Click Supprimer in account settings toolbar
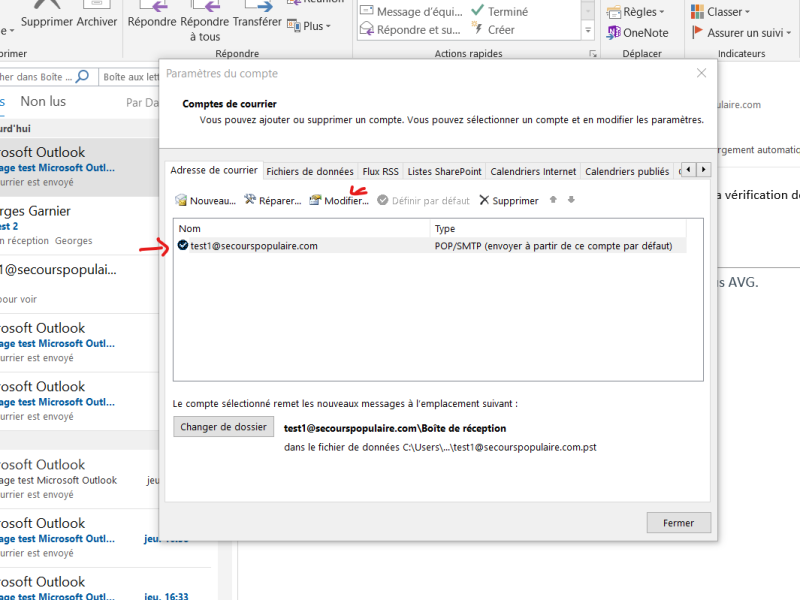 click(509, 201)
